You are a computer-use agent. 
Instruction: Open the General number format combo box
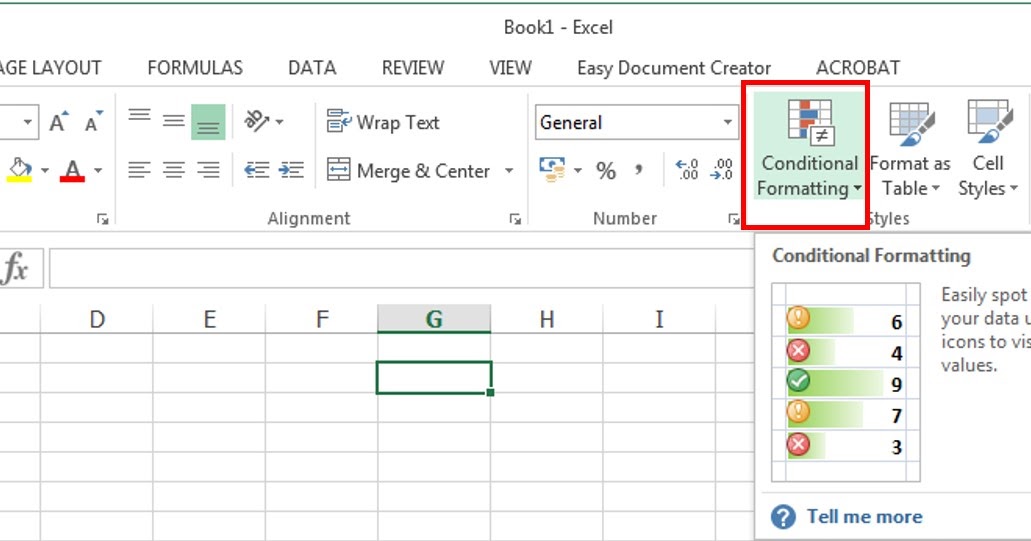pos(636,122)
